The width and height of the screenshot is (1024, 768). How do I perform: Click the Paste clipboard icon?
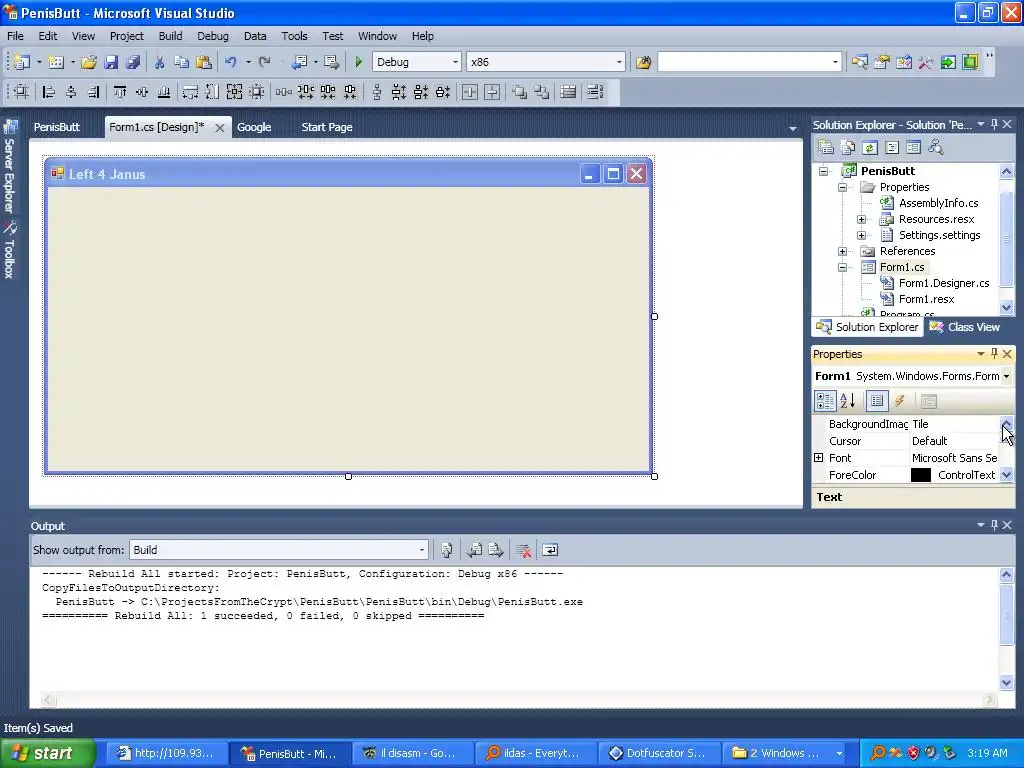[x=204, y=62]
